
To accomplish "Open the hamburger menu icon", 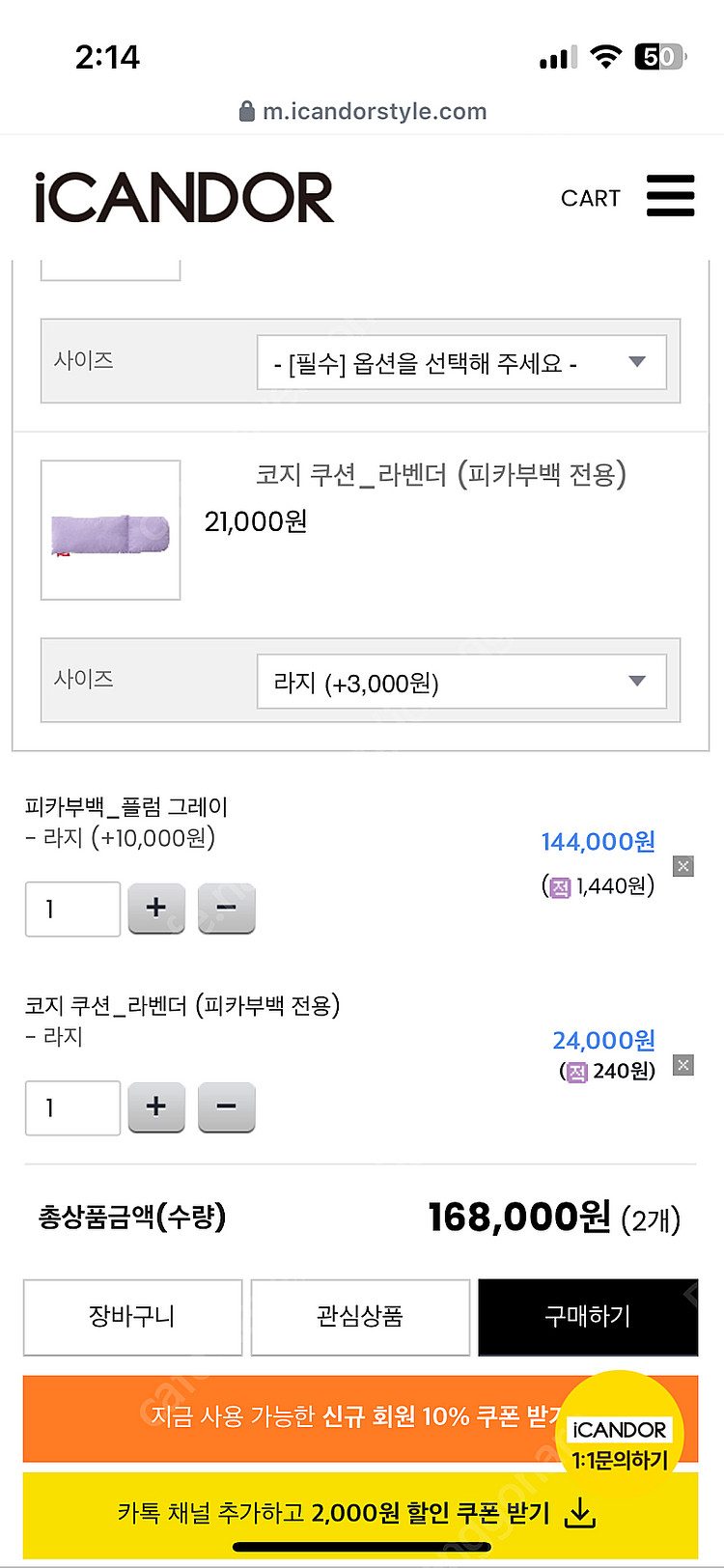I will coord(670,196).
